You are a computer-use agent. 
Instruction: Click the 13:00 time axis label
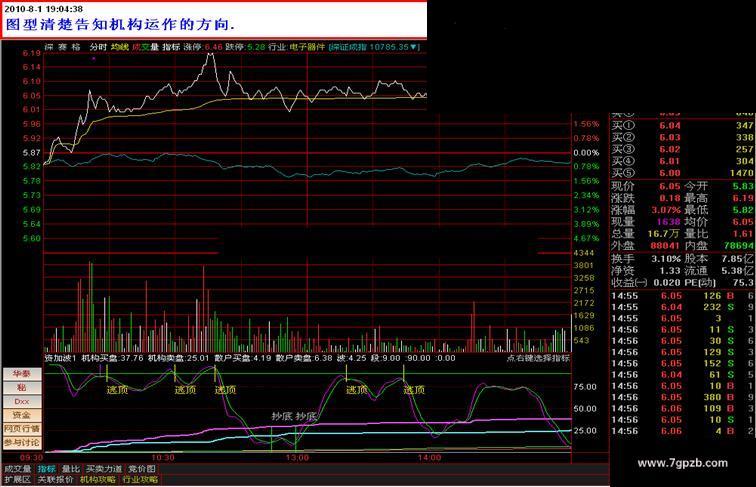click(x=297, y=457)
